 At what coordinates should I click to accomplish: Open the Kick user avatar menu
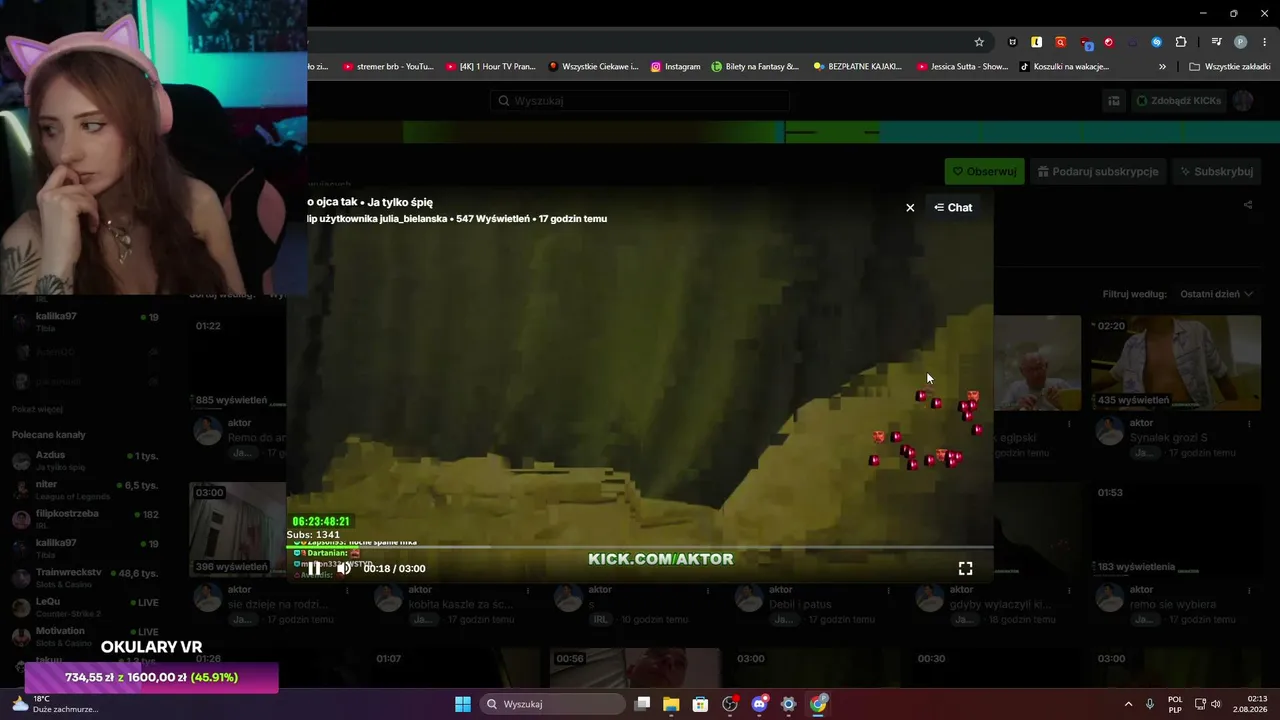point(1243,101)
